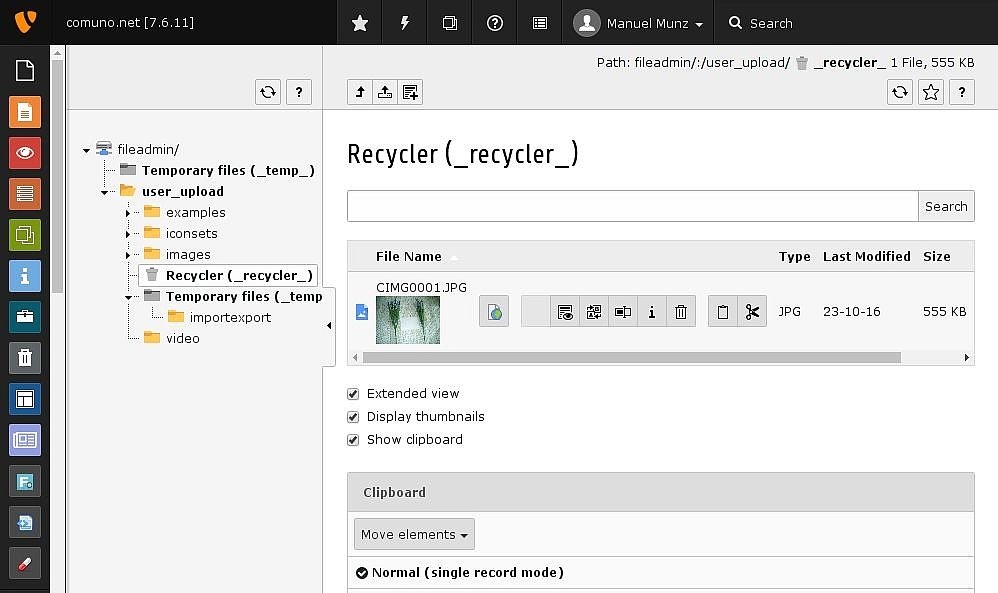Open the video folder in tree

[x=182, y=338]
